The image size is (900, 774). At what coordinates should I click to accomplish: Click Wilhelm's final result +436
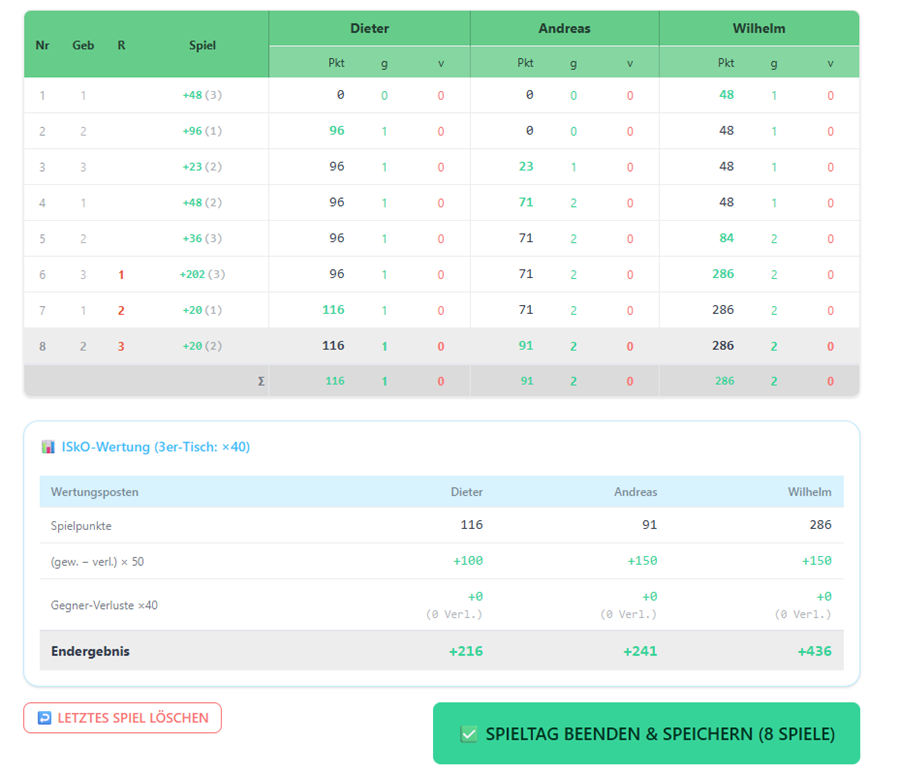pyautogui.click(x=814, y=651)
